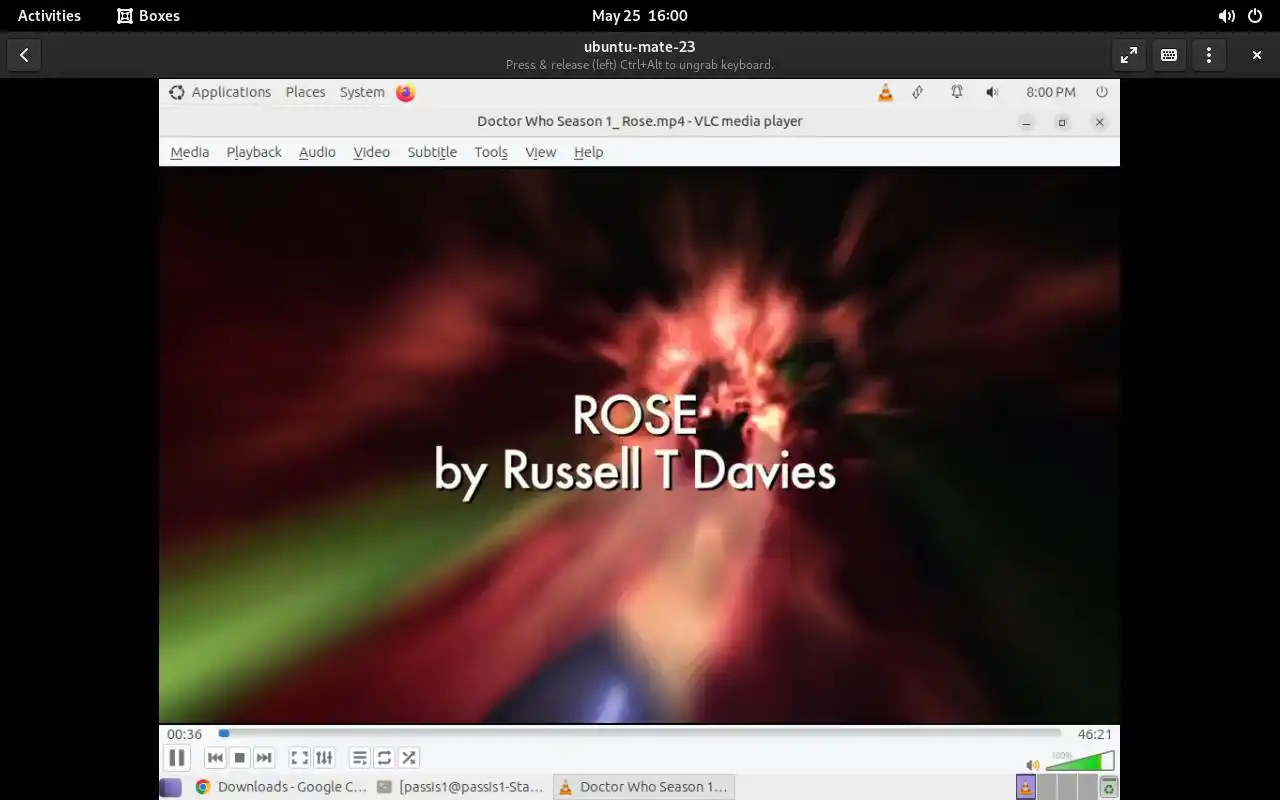Toggle random shuffle playback
The width and height of the screenshot is (1280, 800).
(409, 758)
